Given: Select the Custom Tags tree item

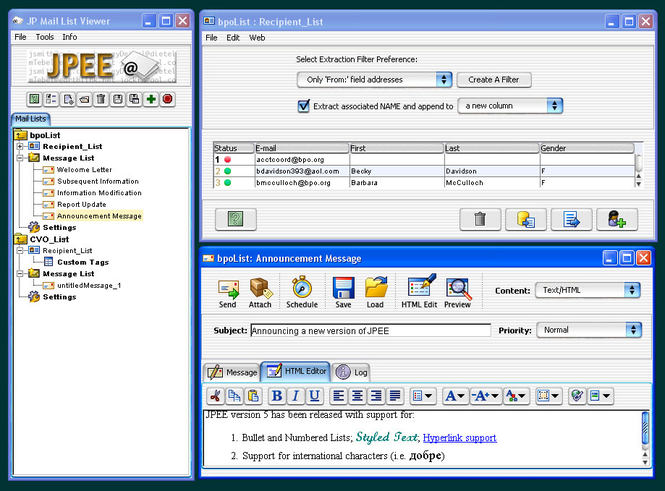Looking at the screenshot, I should pos(83,262).
